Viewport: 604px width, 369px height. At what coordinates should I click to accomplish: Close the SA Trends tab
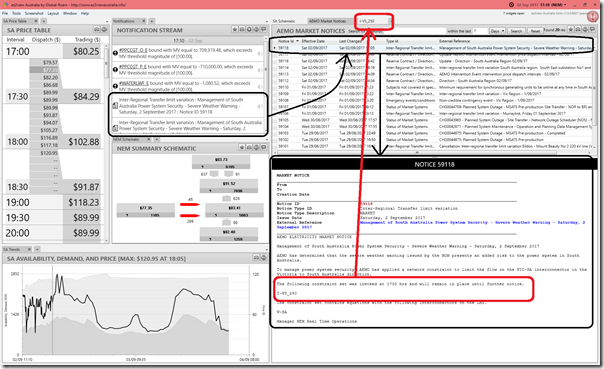pyautogui.click(x=29, y=249)
